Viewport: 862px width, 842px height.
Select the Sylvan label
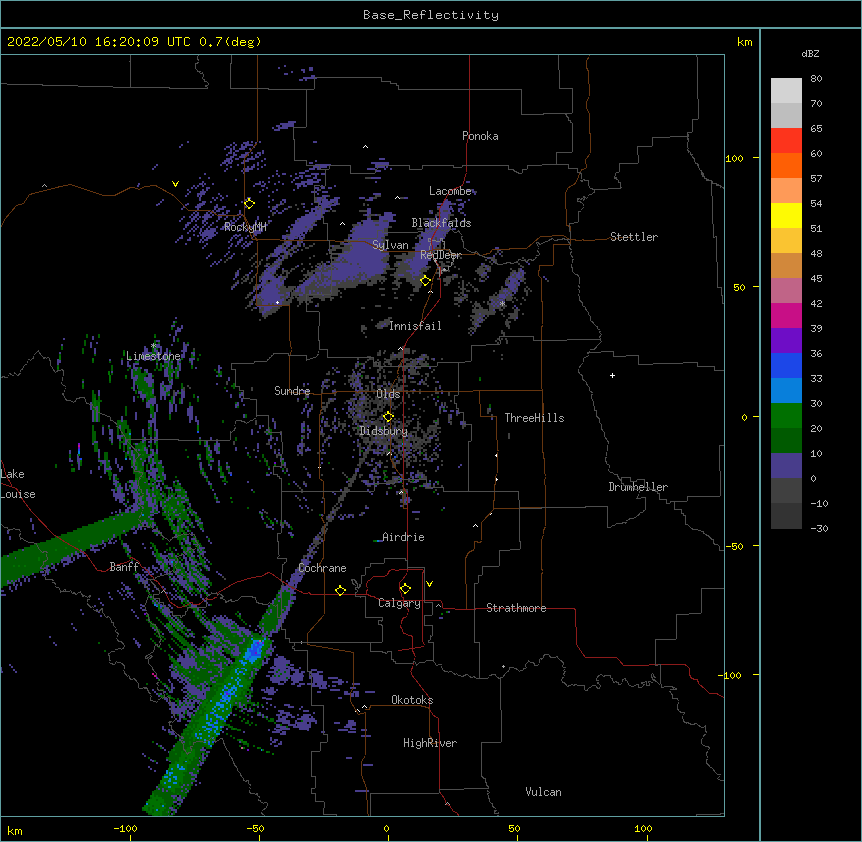click(x=390, y=245)
